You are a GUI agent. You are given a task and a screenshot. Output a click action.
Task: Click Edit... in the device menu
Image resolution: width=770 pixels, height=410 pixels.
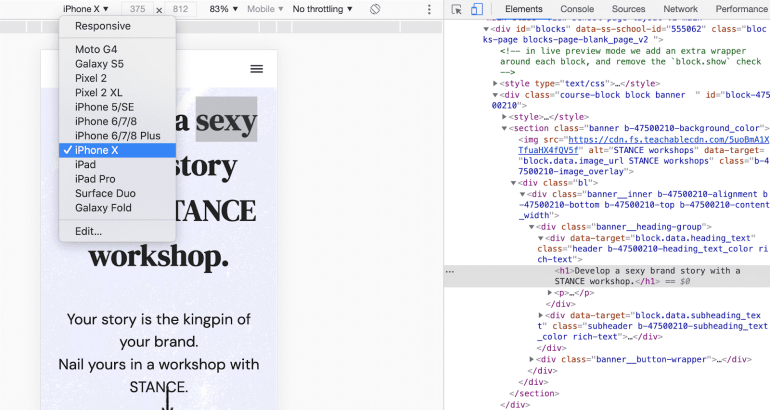coord(117,231)
